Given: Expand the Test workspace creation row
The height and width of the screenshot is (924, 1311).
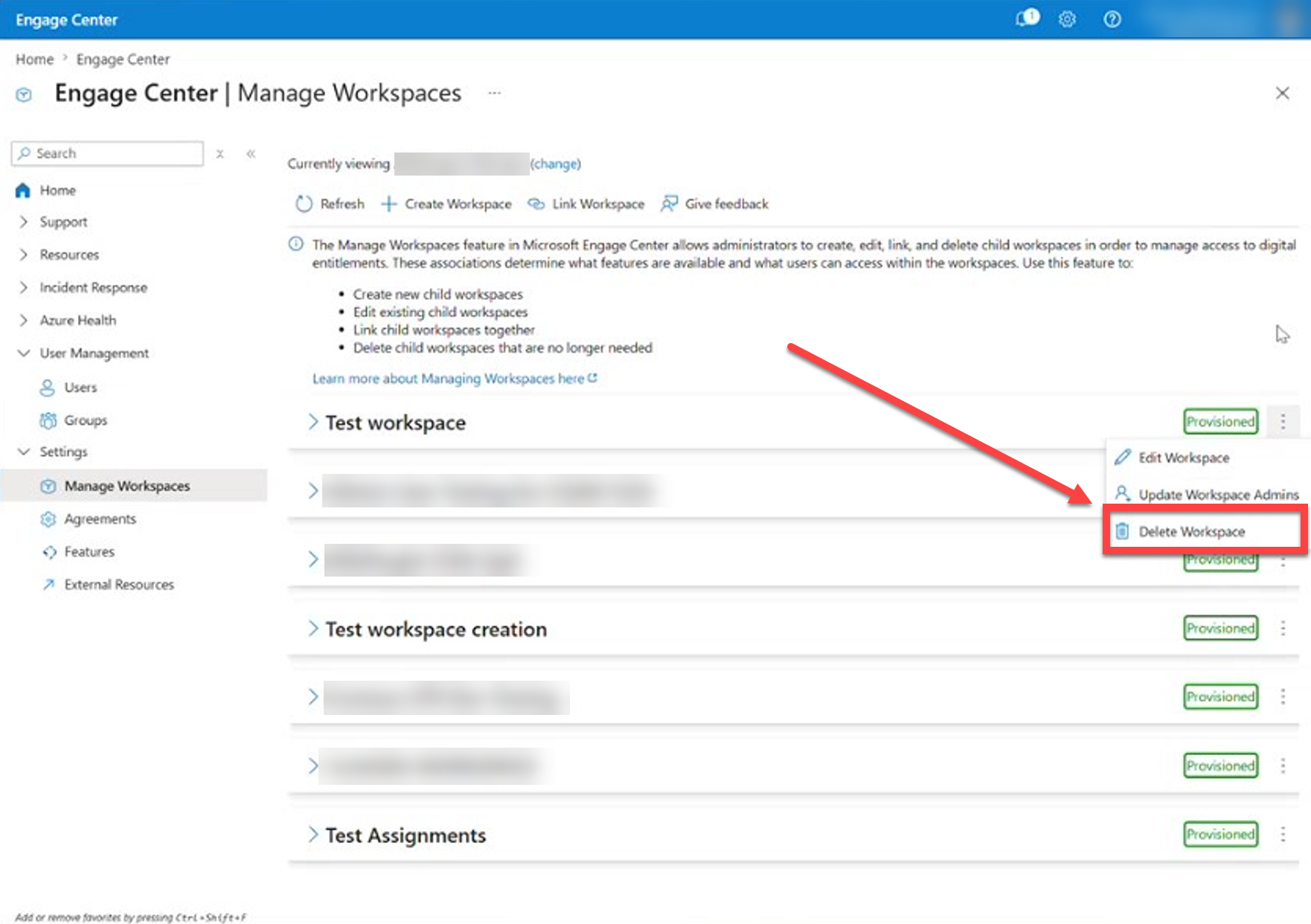Looking at the screenshot, I should click(313, 629).
